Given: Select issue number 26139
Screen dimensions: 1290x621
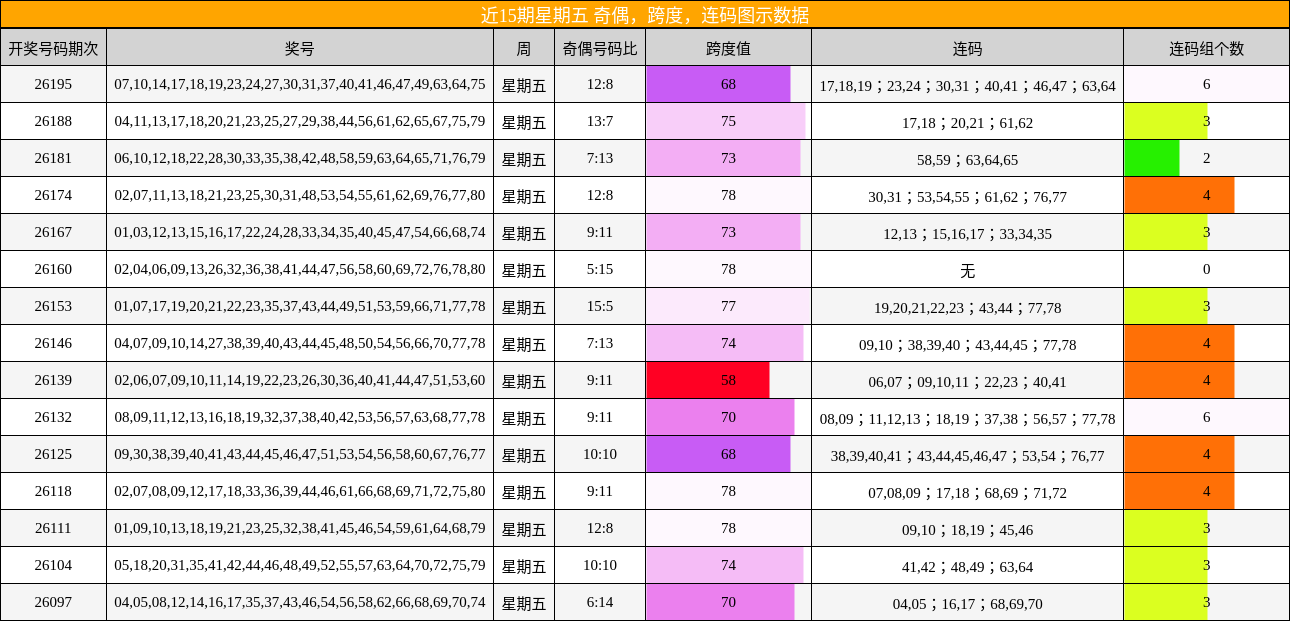Looking at the screenshot, I should pyautogui.click(x=53, y=380).
